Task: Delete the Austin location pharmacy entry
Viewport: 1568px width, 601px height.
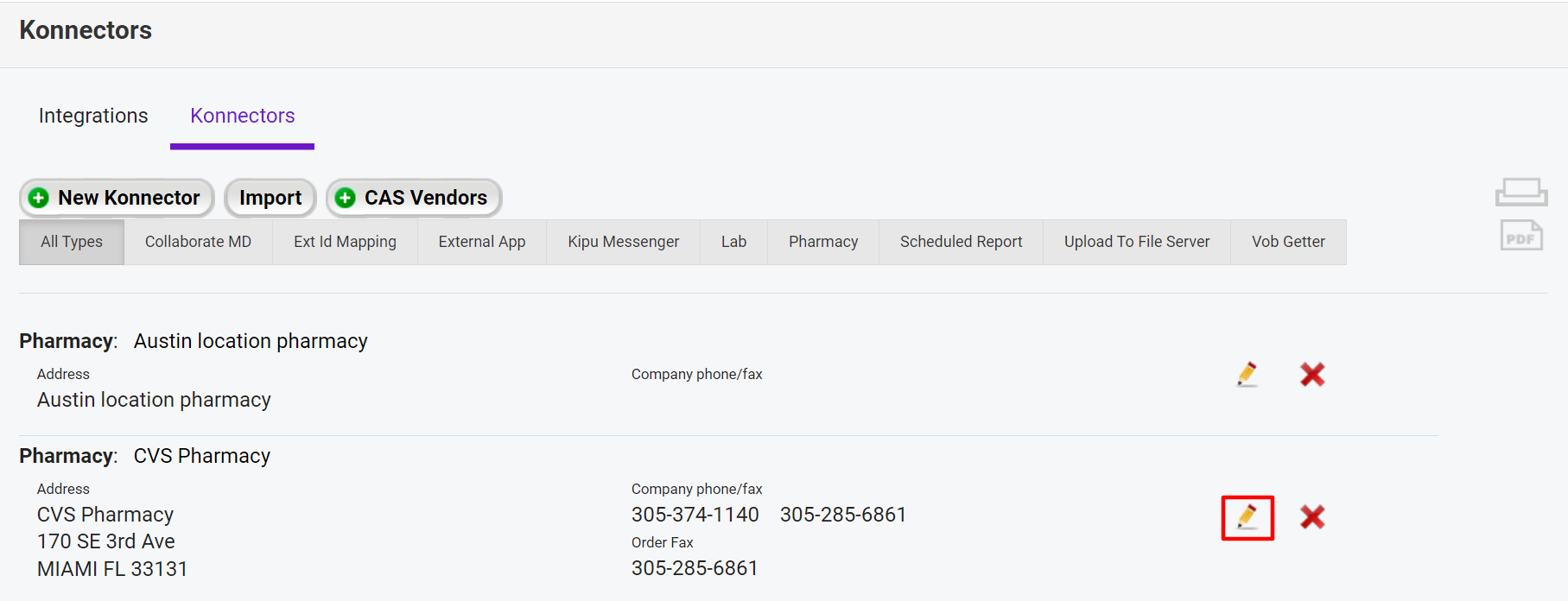Action: click(x=1311, y=374)
